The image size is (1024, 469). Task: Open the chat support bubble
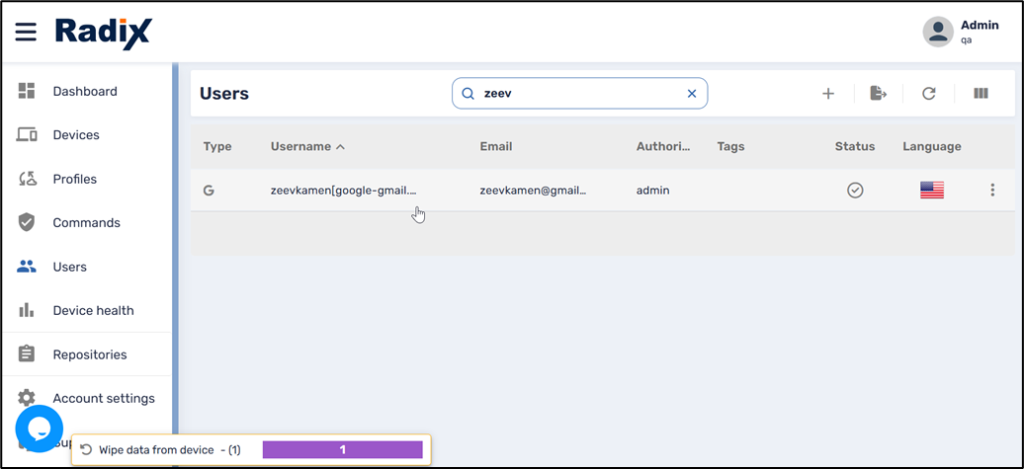(x=39, y=429)
